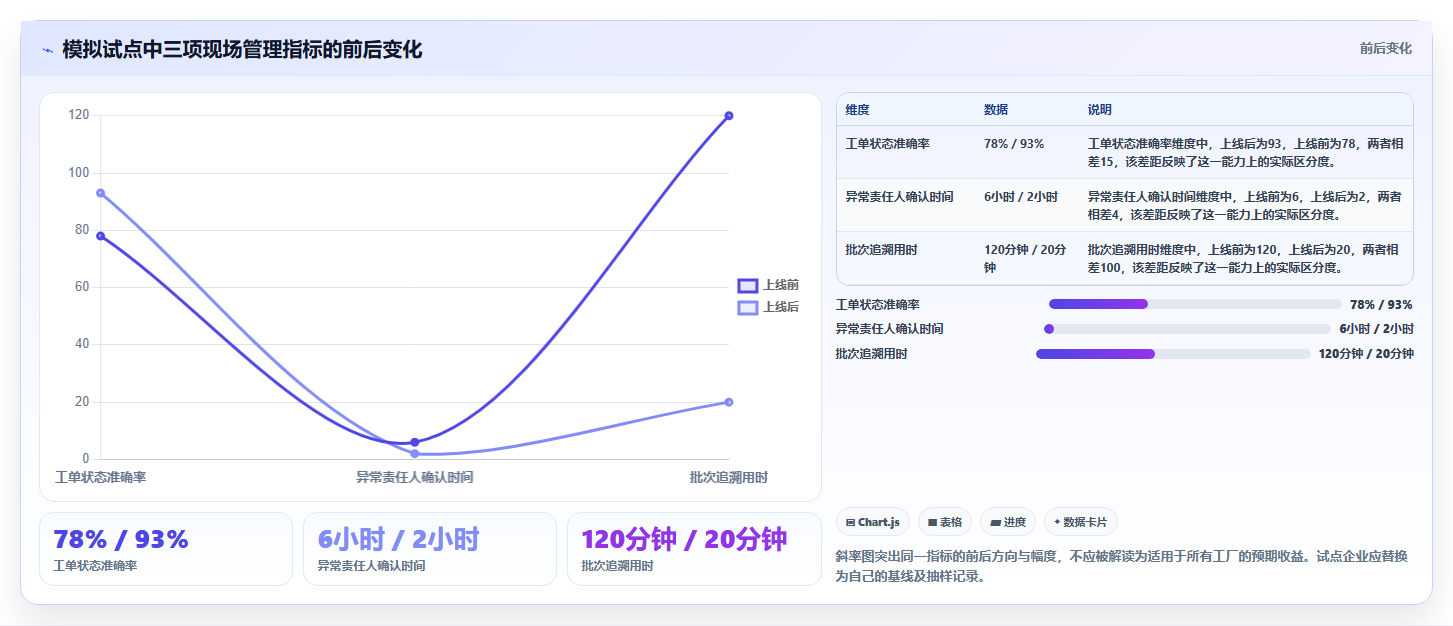The width and height of the screenshot is (1453, 626).
Task: Click the 异常责任人确认时间 progress bar
Action: 1188,329
